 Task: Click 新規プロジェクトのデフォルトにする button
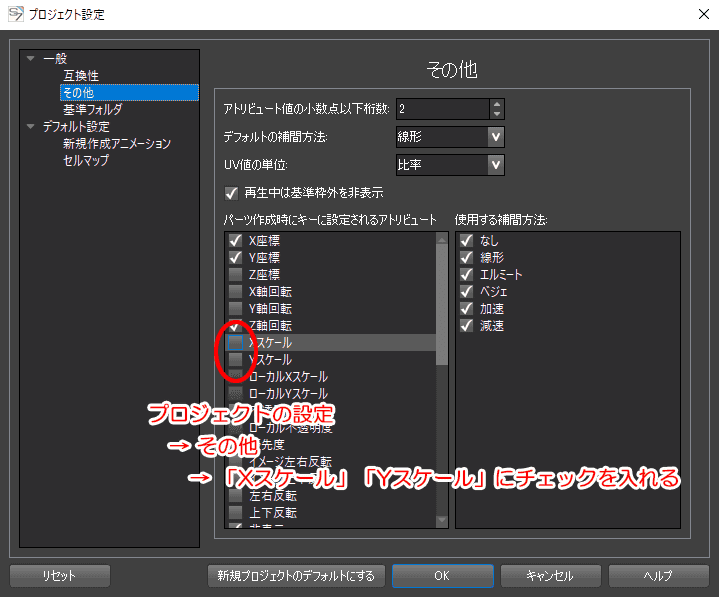(x=296, y=575)
